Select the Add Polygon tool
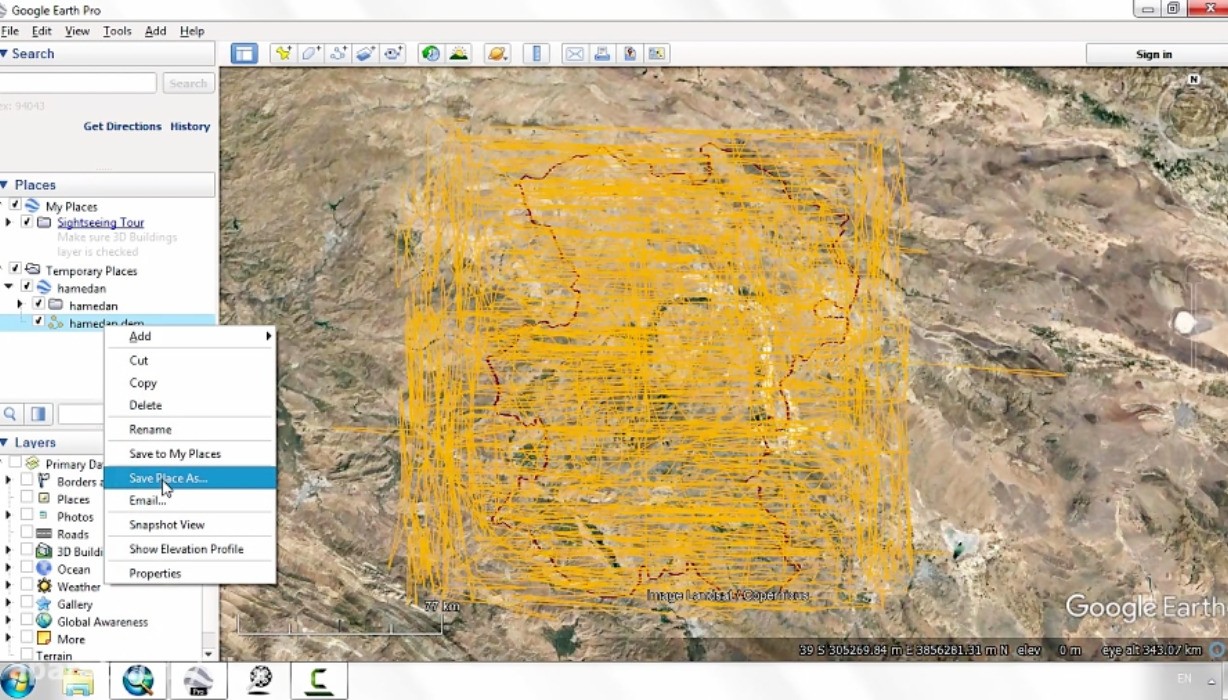 (x=311, y=54)
